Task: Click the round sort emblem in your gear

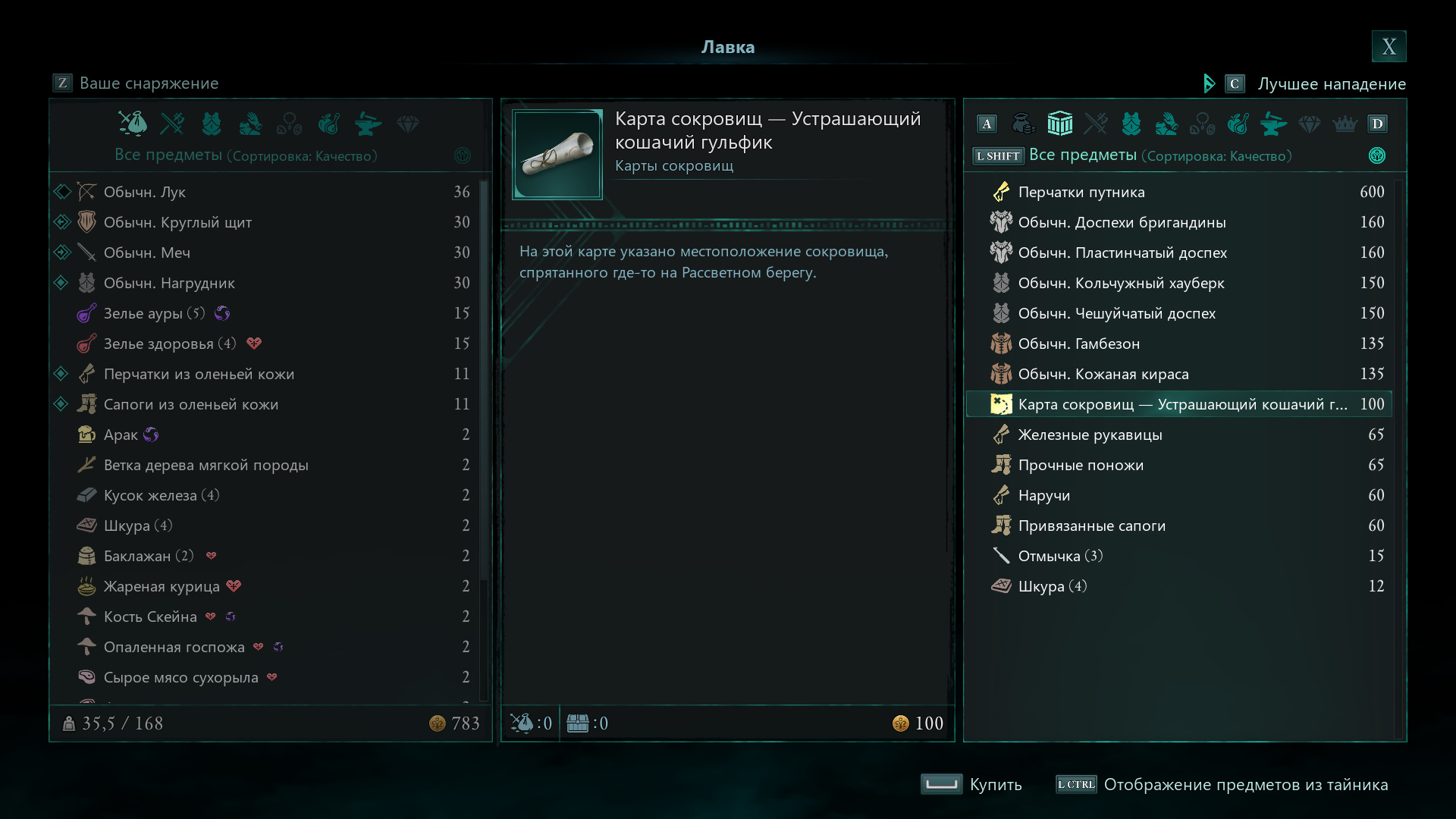Action: coord(463,155)
